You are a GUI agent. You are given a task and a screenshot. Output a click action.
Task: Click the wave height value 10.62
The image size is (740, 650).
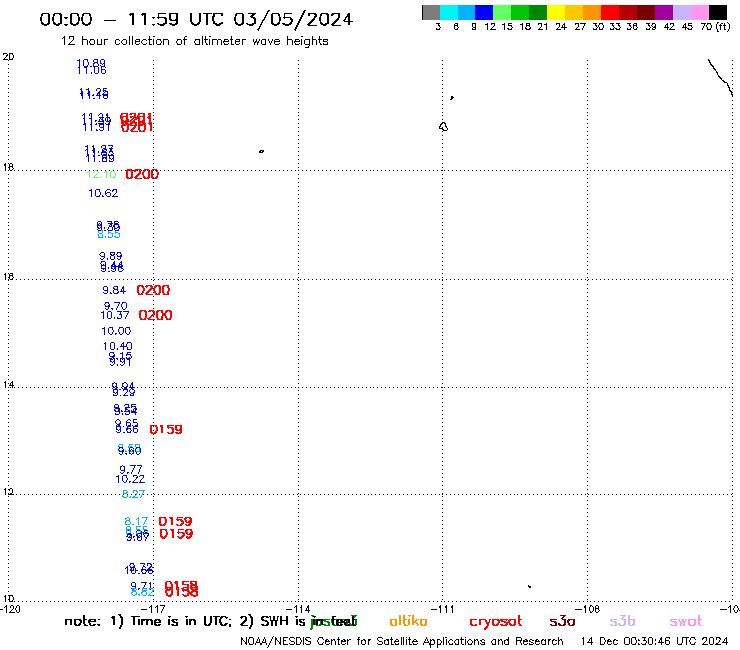103,193
